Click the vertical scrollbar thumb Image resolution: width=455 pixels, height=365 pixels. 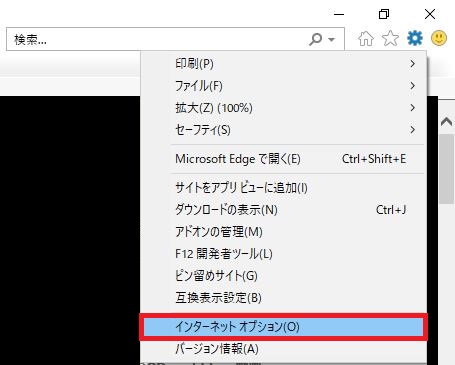pyautogui.click(x=447, y=169)
